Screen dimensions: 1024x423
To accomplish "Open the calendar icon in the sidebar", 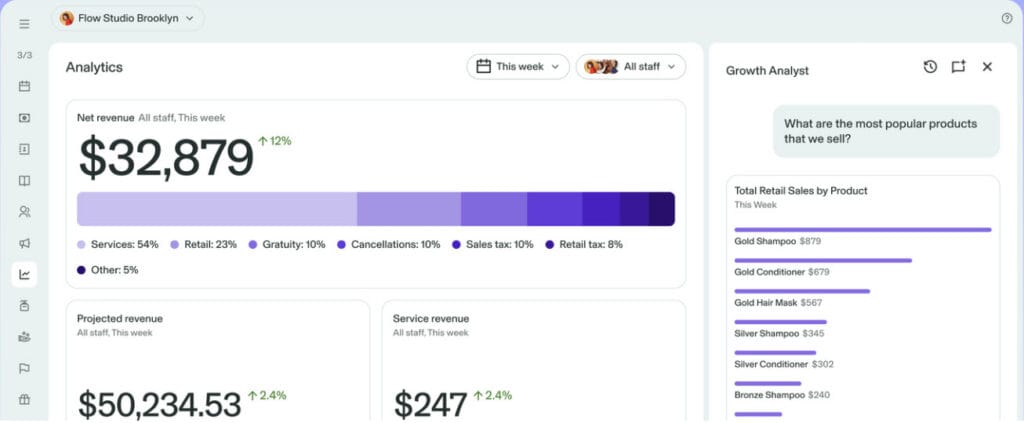I will coord(24,86).
